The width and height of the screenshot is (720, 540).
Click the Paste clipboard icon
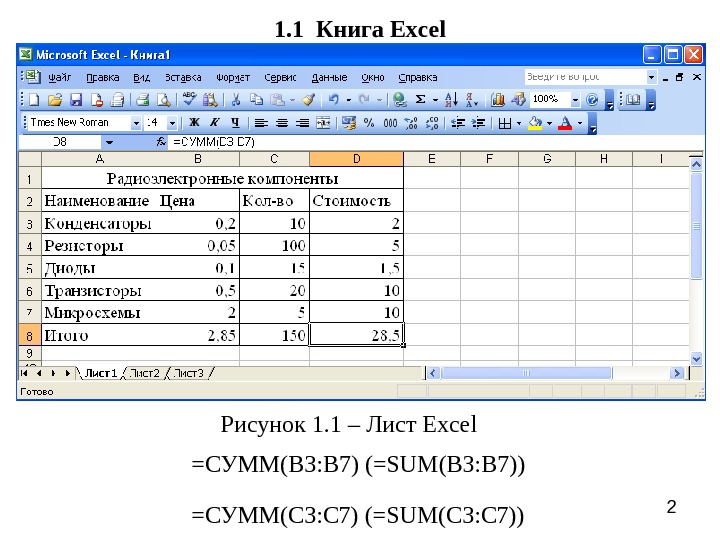pyautogui.click(x=277, y=100)
